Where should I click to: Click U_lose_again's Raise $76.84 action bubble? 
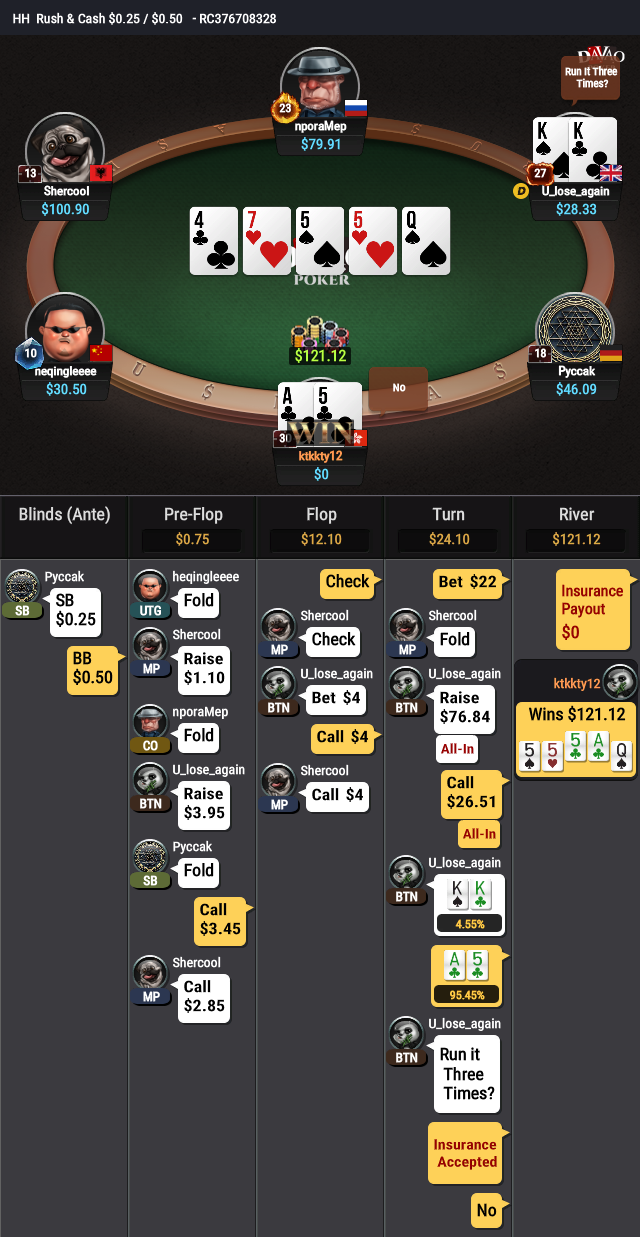coord(465,707)
